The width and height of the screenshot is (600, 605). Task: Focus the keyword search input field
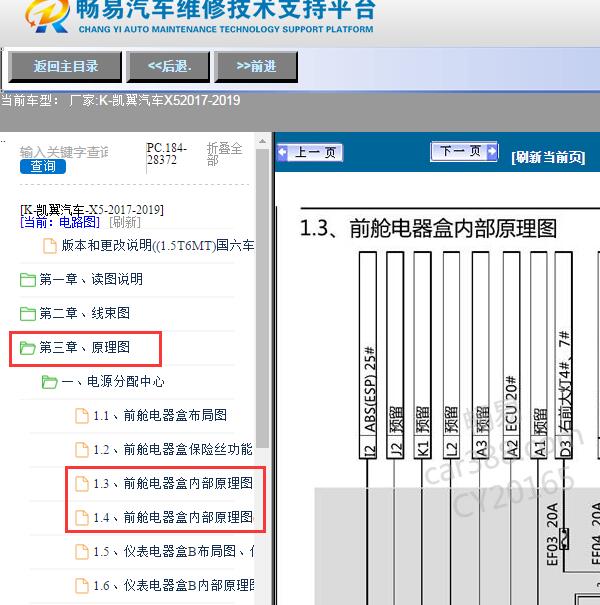pos(64,152)
